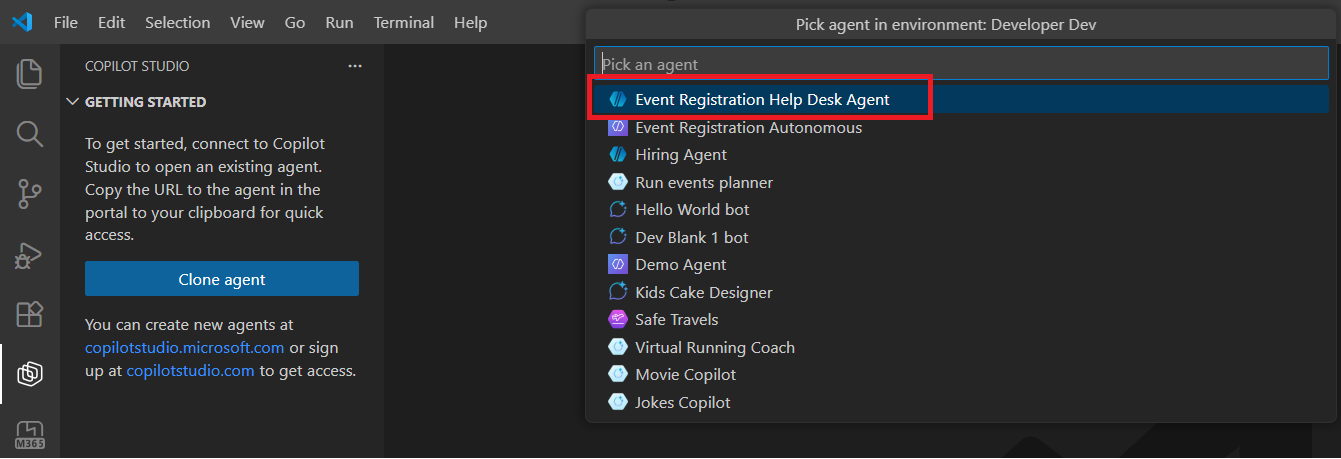The image size is (1341, 459).
Task: Open the copilotstudio.microsoft.com link
Action: (x=185, y=348)
